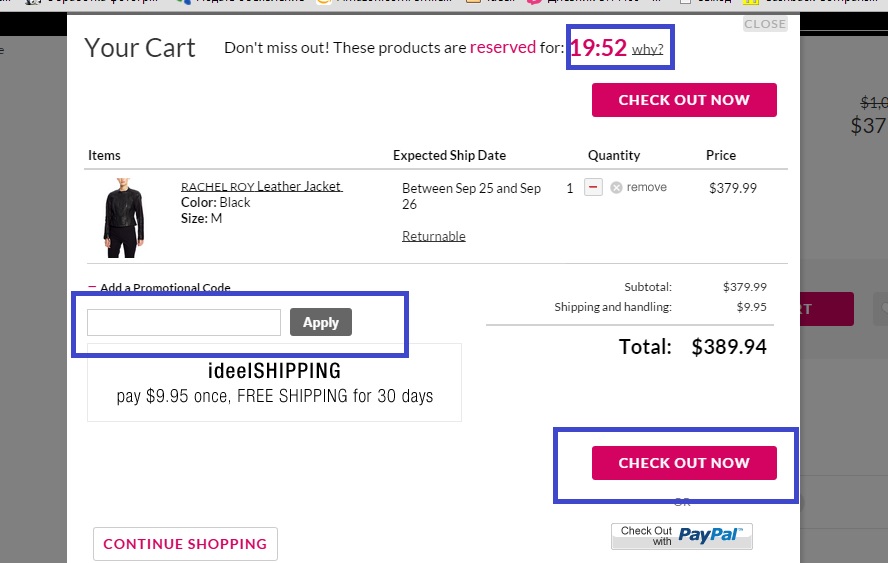Decrease quantity with the red minus button
The height and width of the screenshot is (563, 888).
click(593, 187)
